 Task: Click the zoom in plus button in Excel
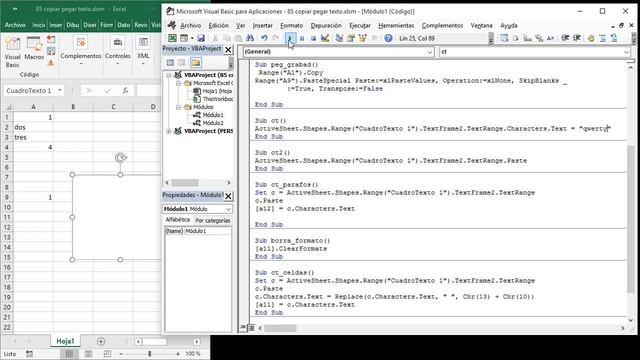coord(178,354)
